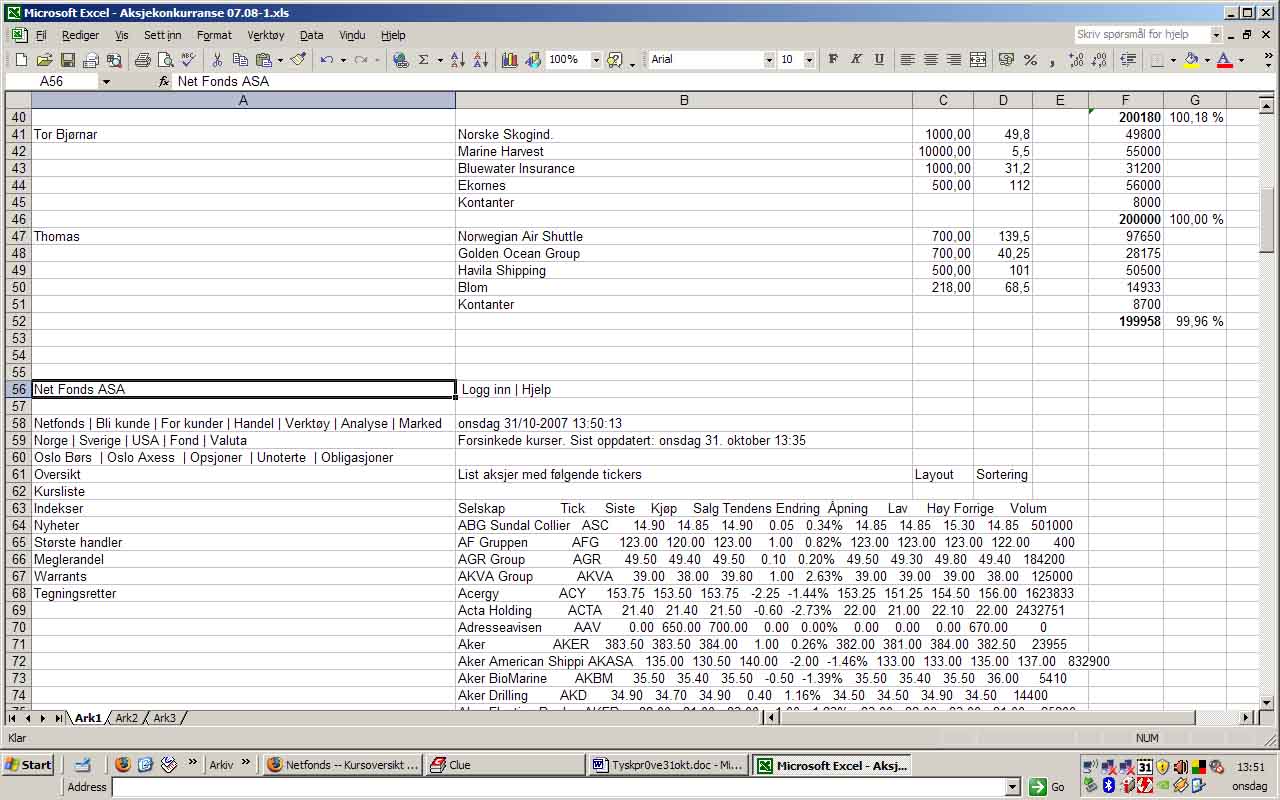Create a new blank workbook

[x=20, y=60]
